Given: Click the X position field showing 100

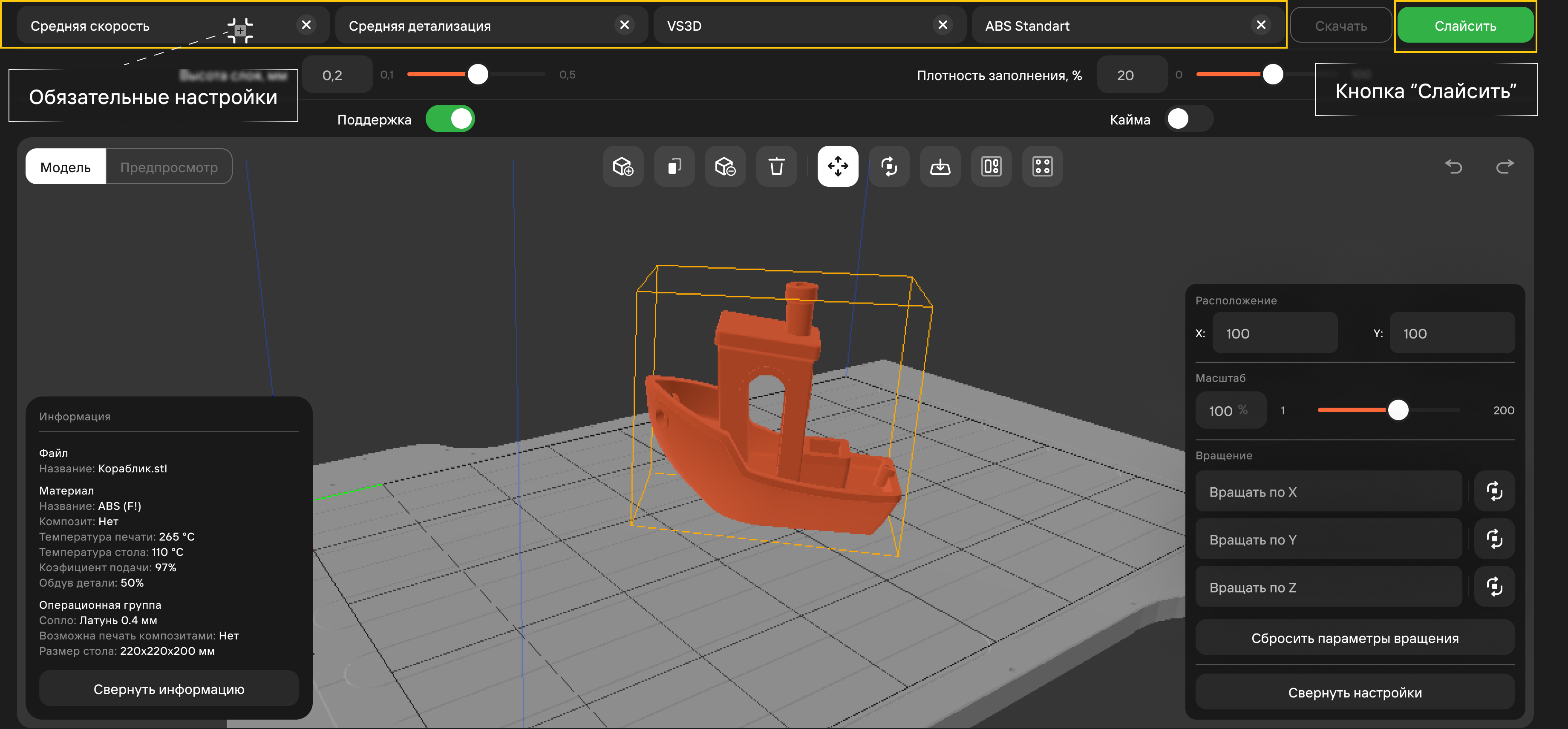Looking at the screenshot, I should (1275, 333).
